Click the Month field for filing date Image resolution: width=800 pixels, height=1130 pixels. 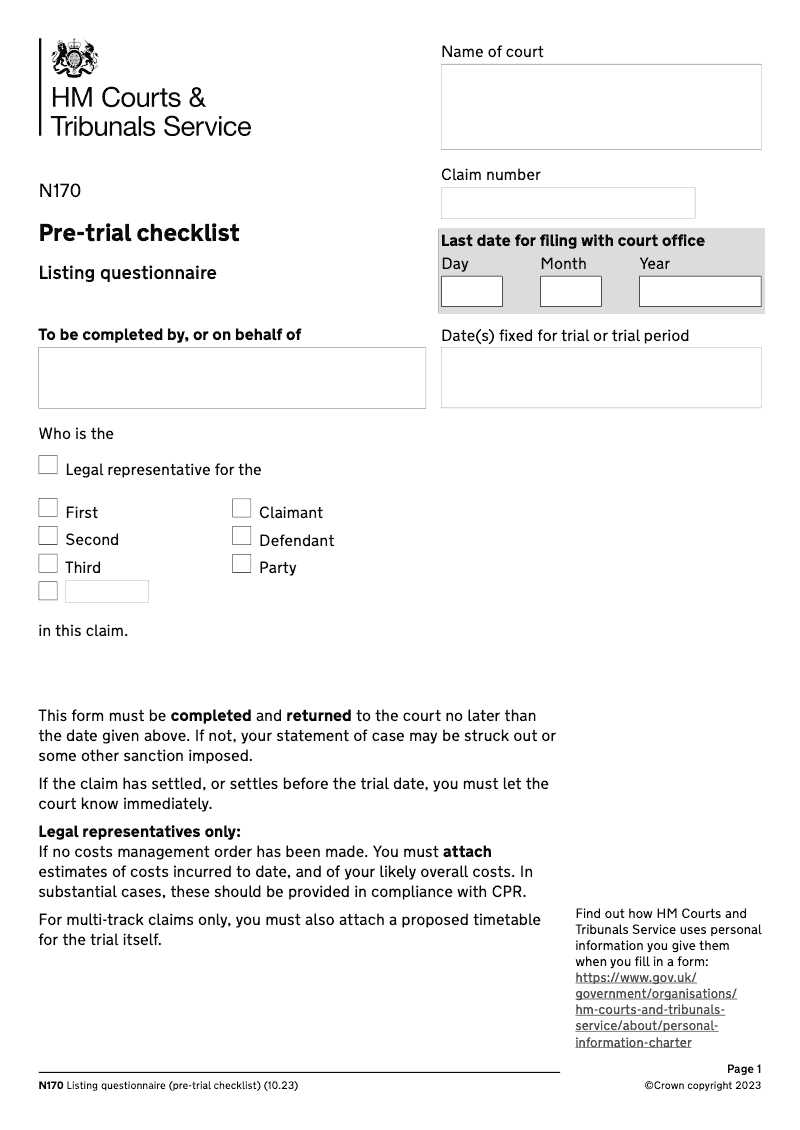tap(571, 291)
